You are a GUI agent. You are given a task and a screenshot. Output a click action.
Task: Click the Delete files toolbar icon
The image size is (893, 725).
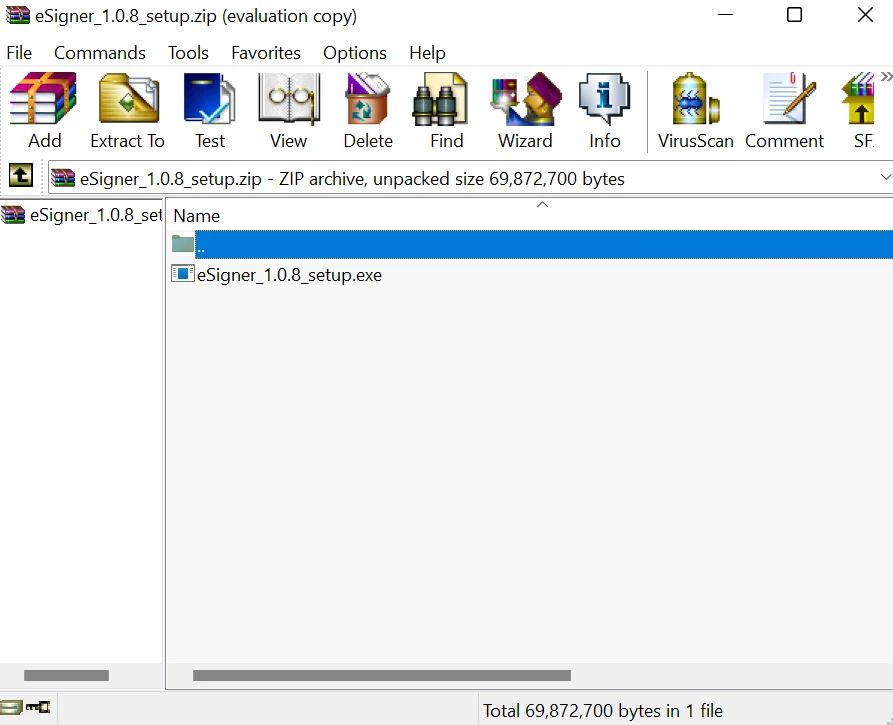(368, 100)
